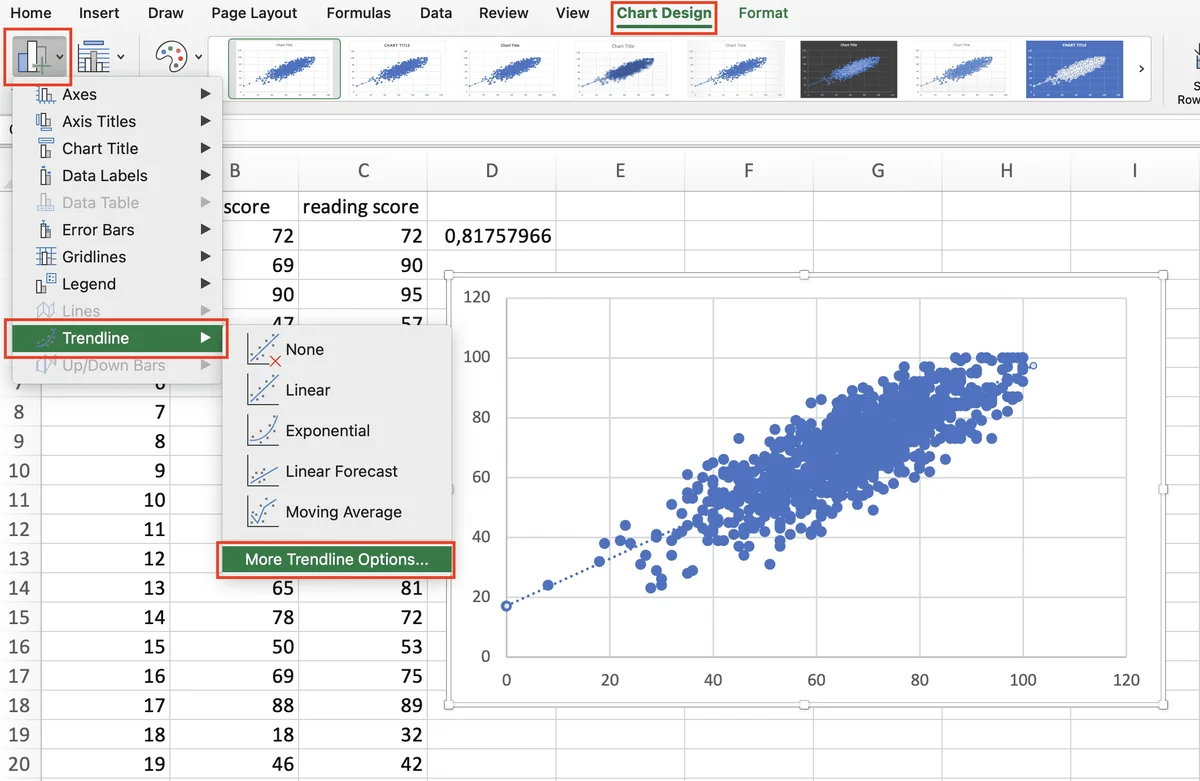Open the Legend submenu
Viewport: 1200px width, 781px height.
117,284
